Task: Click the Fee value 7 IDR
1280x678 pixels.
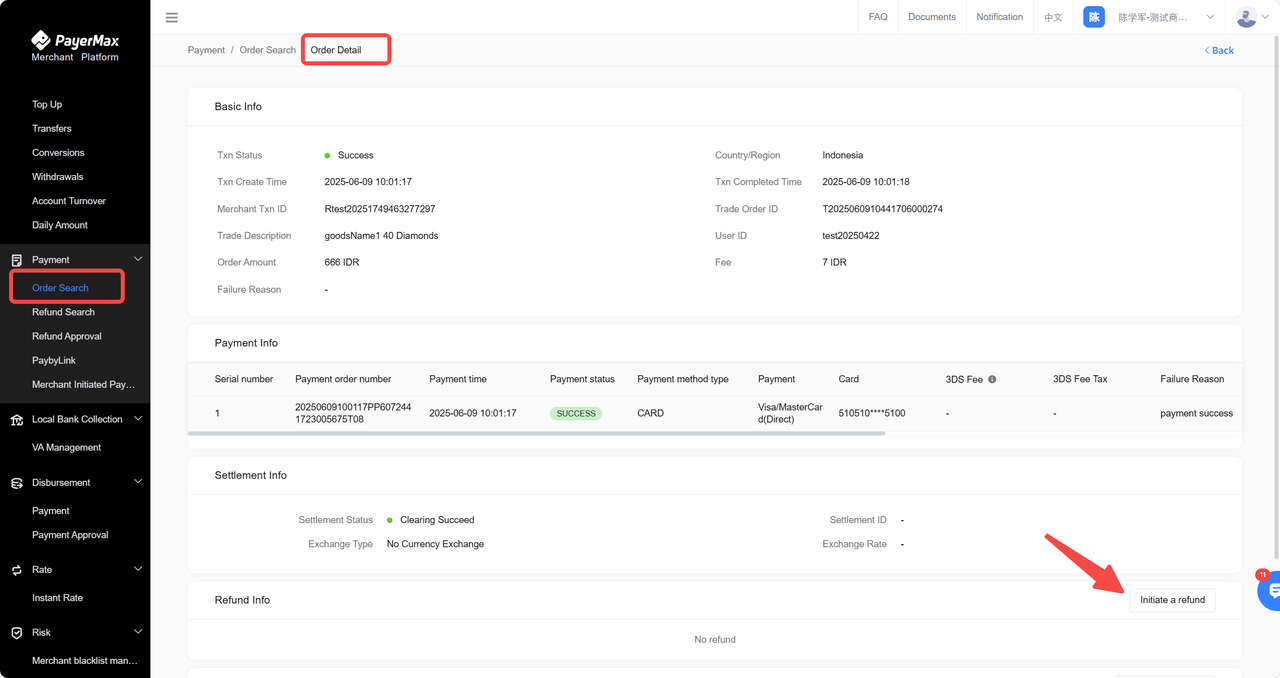Action: click(834, 262)
